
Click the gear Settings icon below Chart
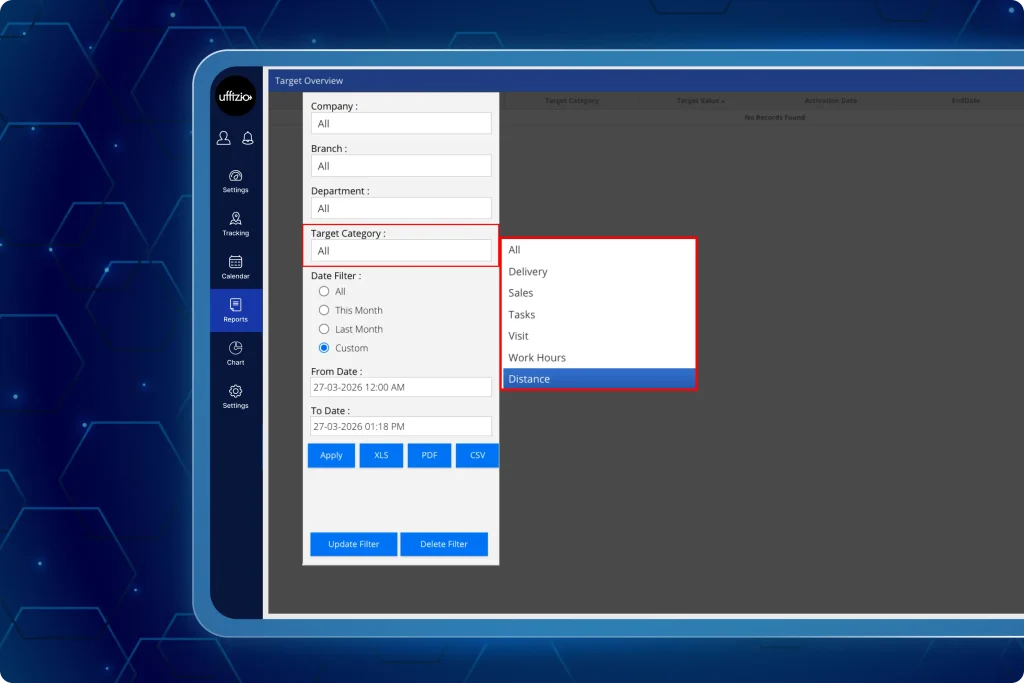[236, 395]
